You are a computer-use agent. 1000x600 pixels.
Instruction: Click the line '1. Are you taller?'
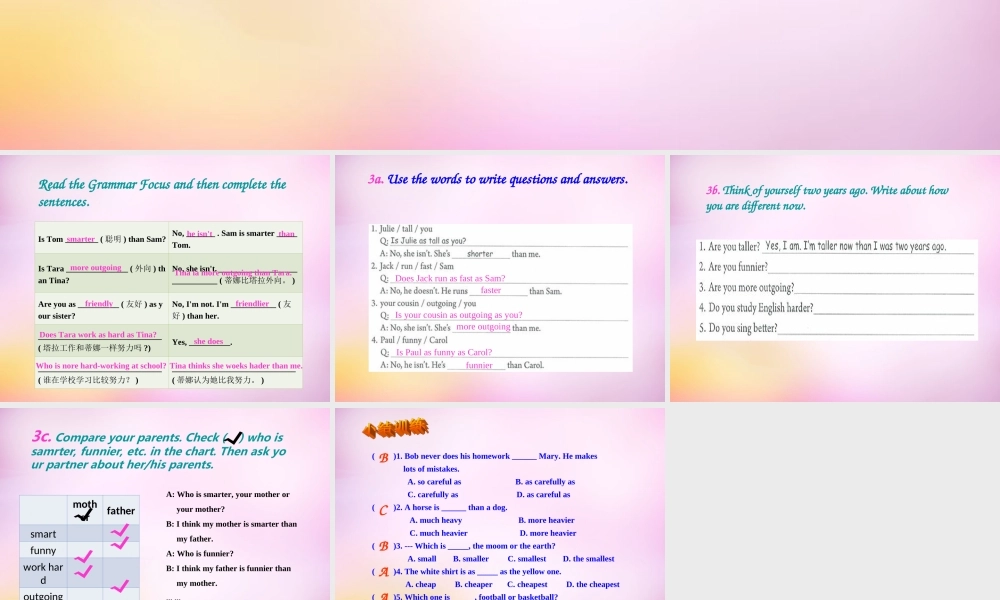(836, 247)
